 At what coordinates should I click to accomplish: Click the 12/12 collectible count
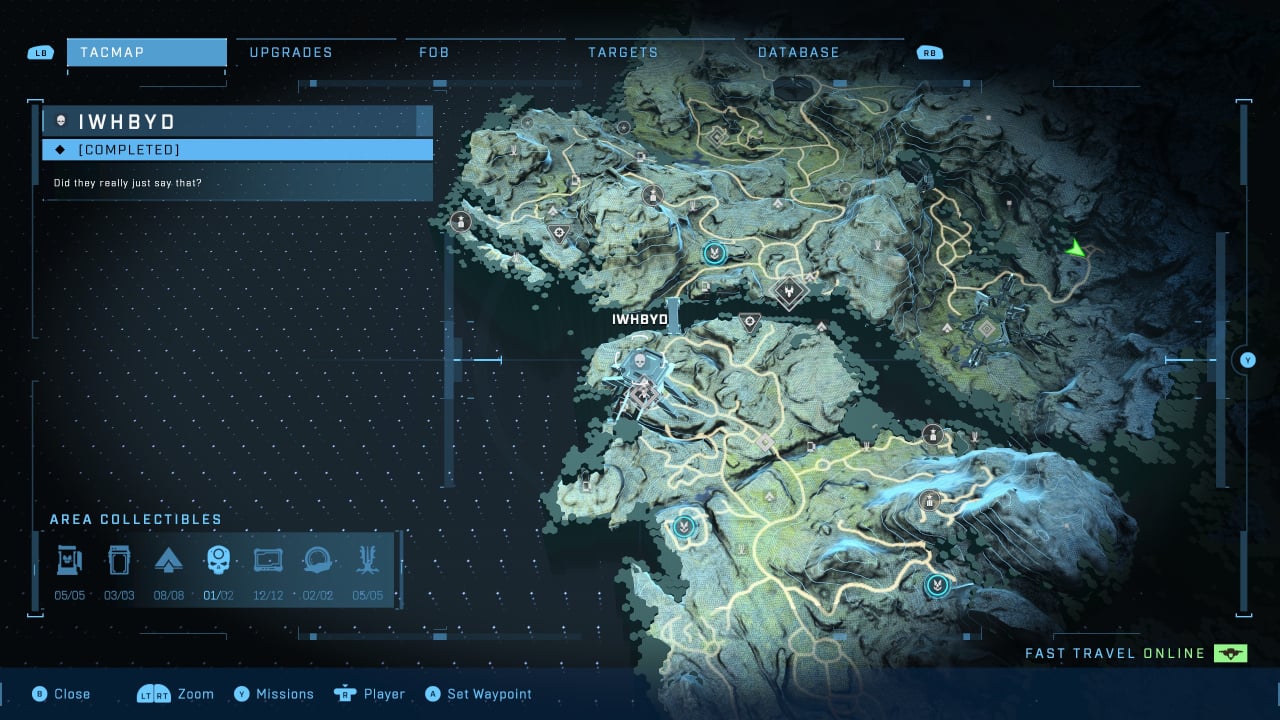[x=268, y=596]
